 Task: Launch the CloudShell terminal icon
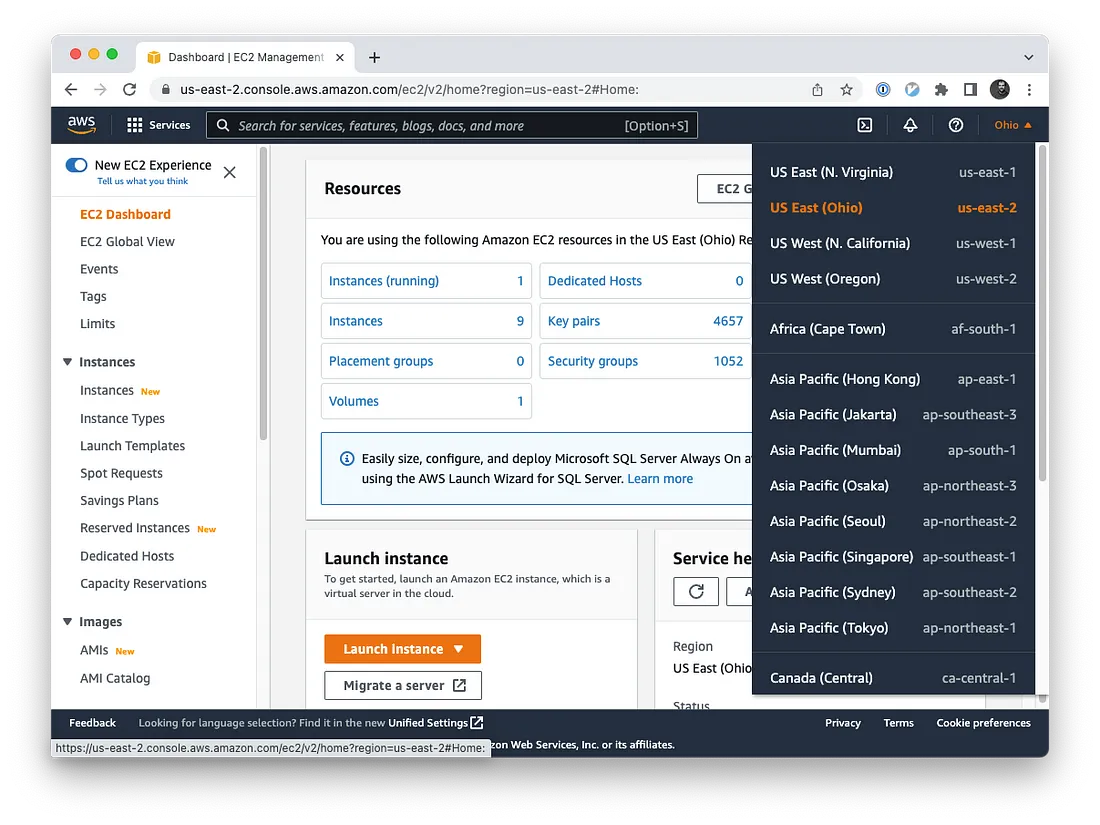pos(865,125)
